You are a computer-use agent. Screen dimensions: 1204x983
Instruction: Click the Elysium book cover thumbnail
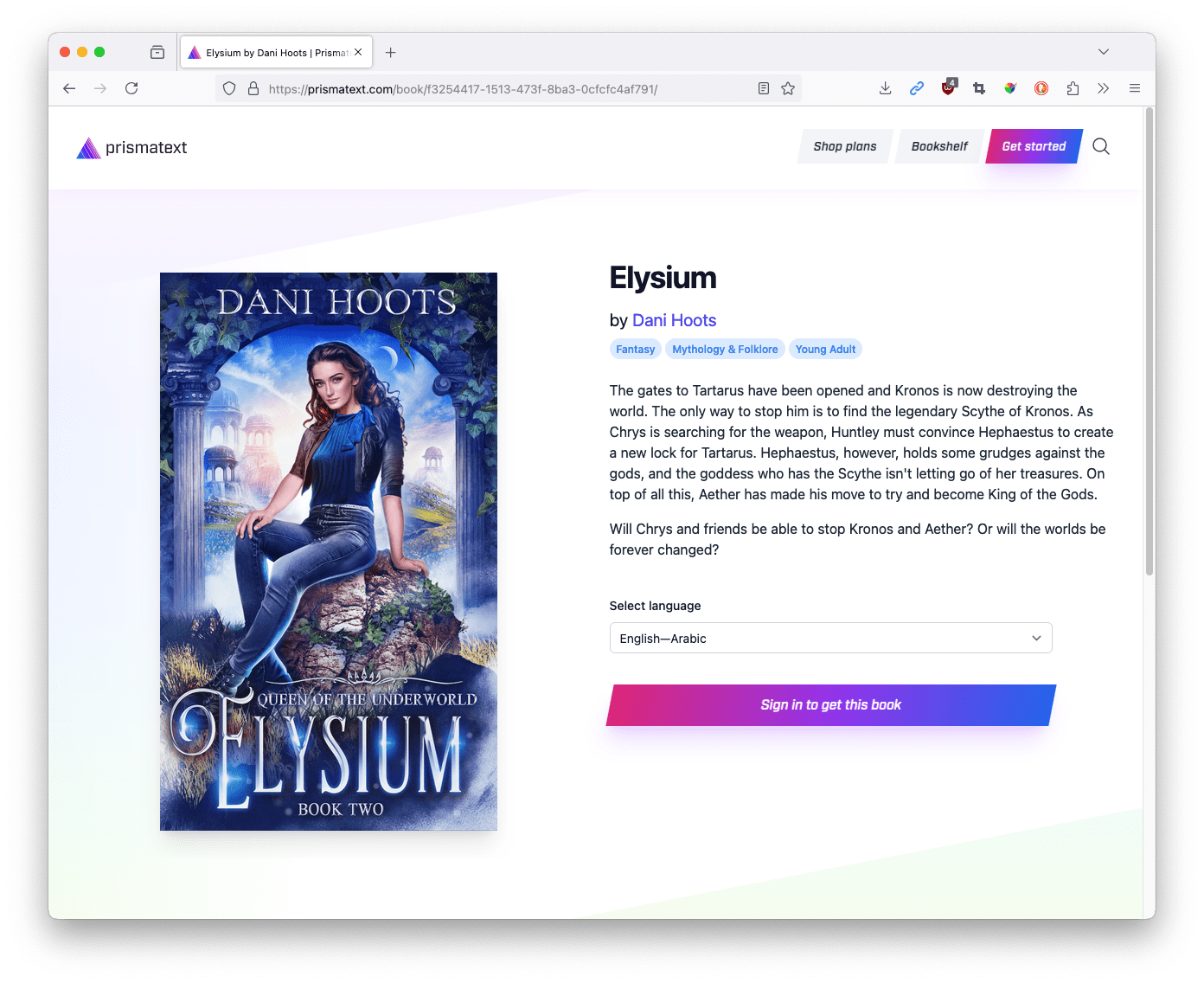328,551
